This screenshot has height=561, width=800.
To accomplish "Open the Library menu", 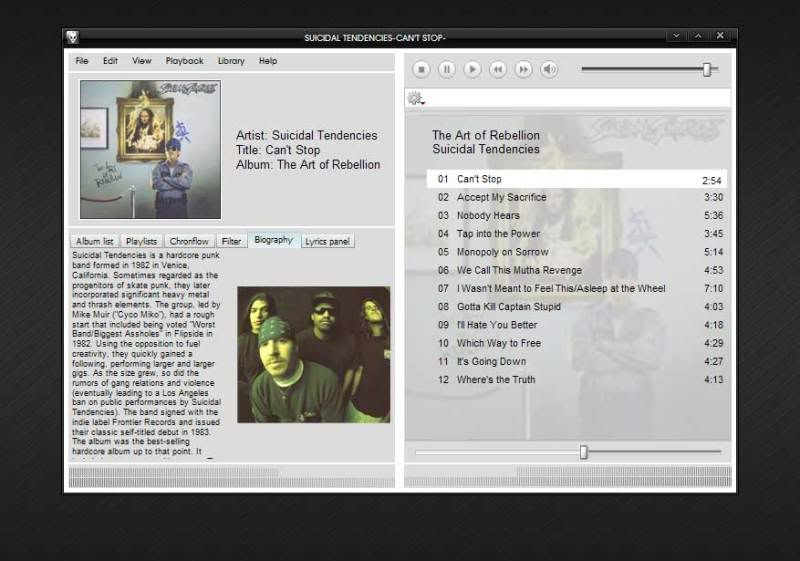I will pos(231,61).
